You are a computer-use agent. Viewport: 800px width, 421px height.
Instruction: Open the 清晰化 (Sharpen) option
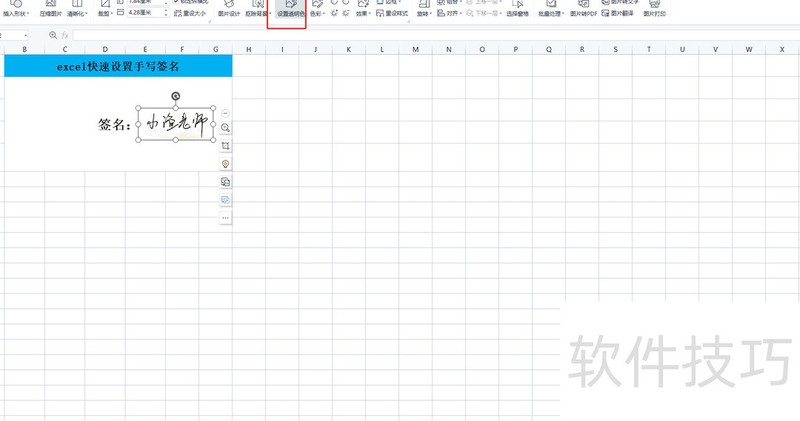tap(77, 8)
